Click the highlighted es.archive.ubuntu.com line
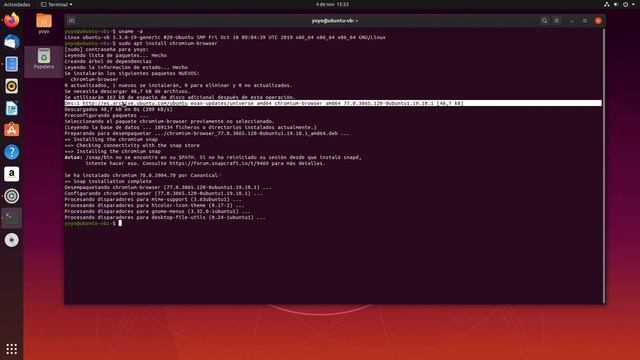 click(333, 103)
